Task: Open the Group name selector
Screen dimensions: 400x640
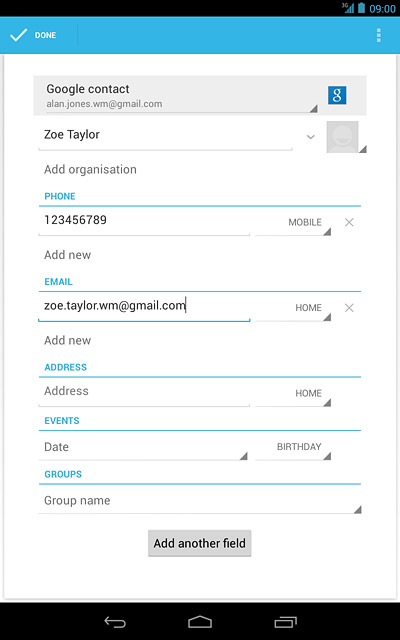Action: click(x=200, y=501)
